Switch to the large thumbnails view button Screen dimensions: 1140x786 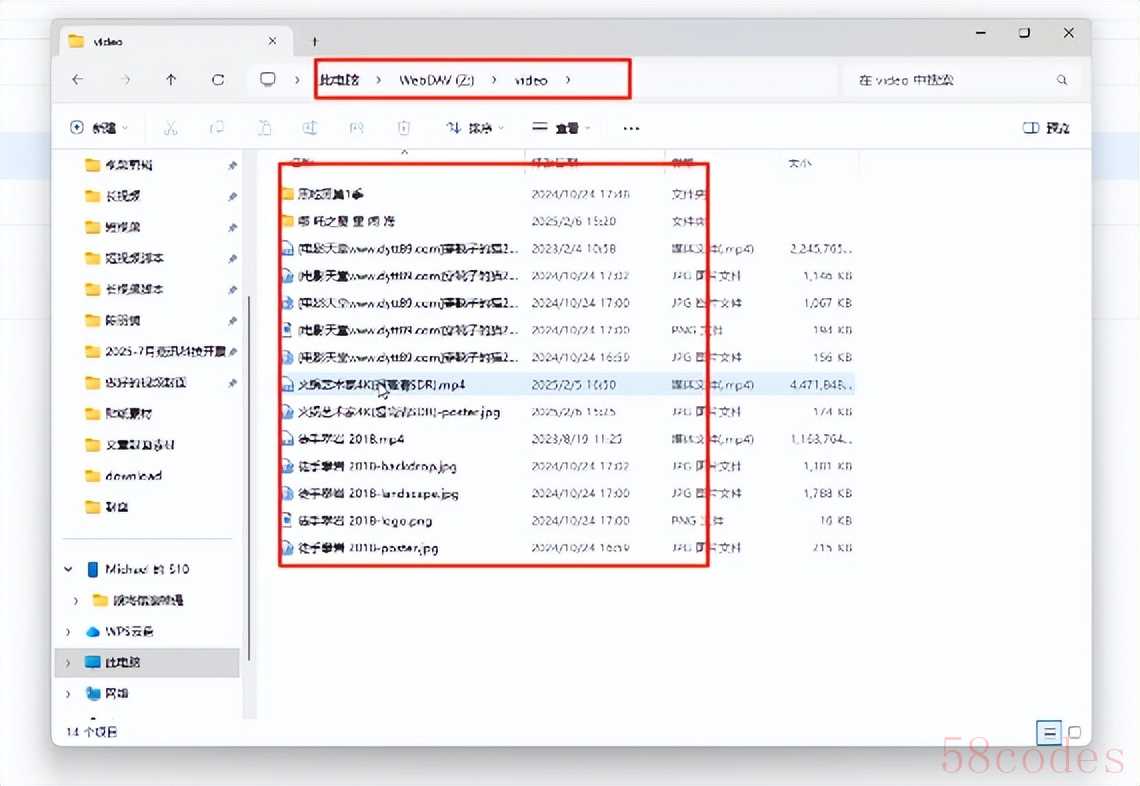click(1075, 732)
